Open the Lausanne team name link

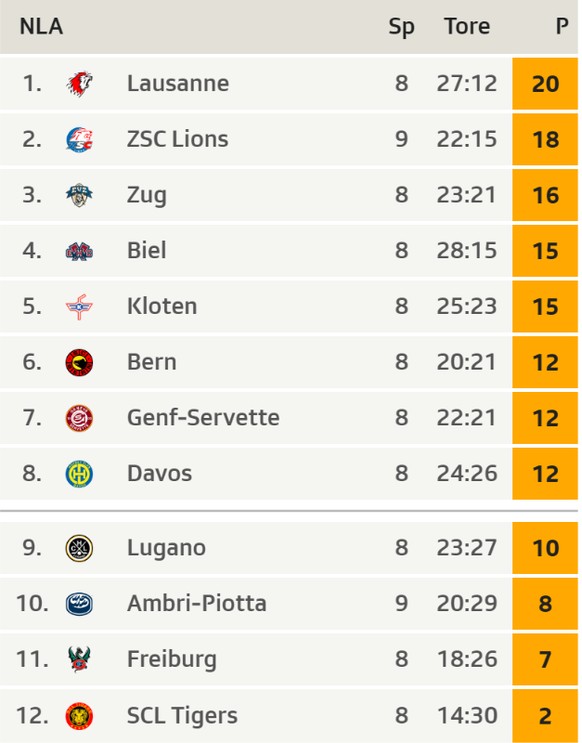(x=178, y=84)
